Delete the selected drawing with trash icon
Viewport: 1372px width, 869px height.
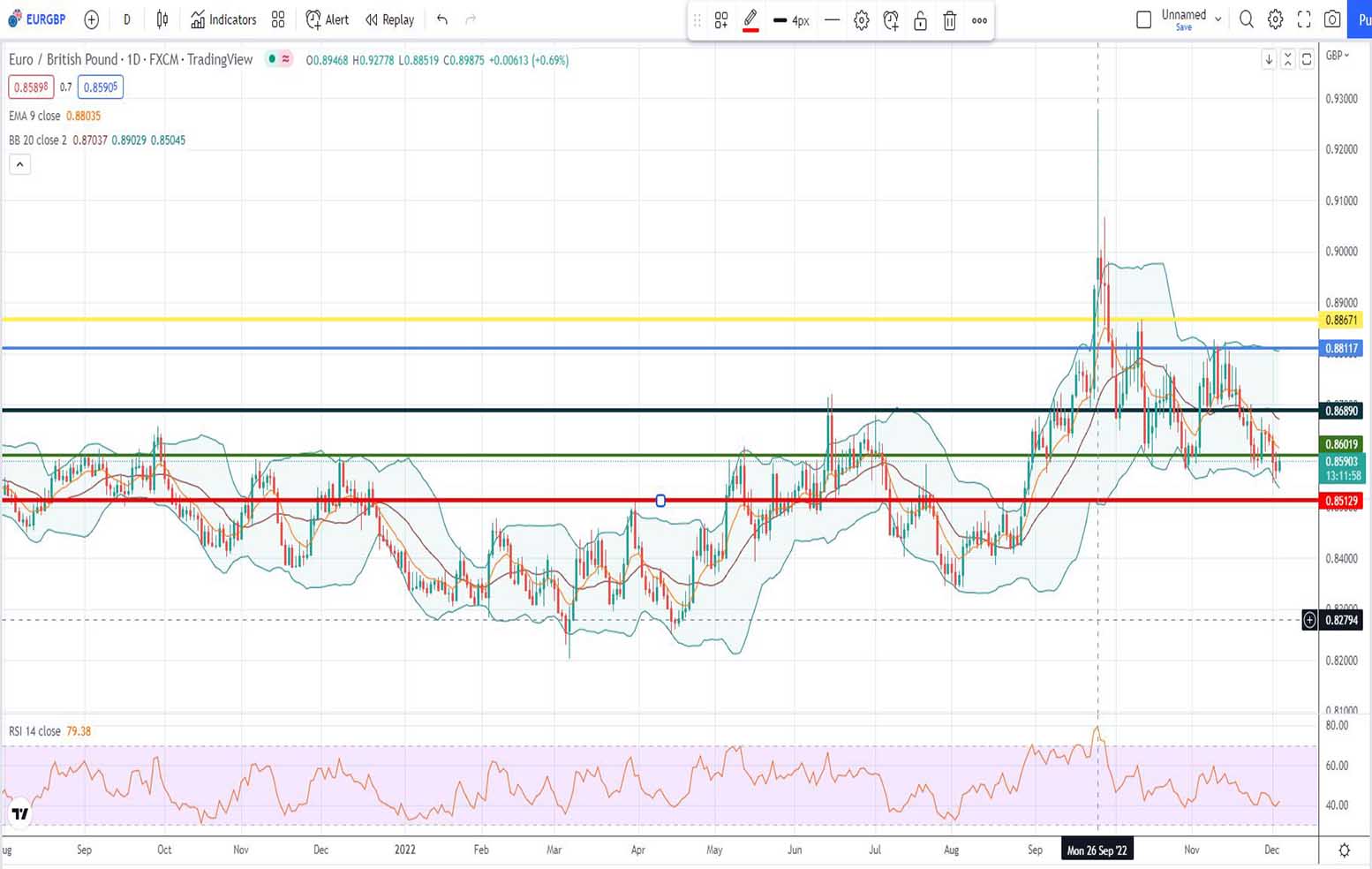(x=950, y=20)
